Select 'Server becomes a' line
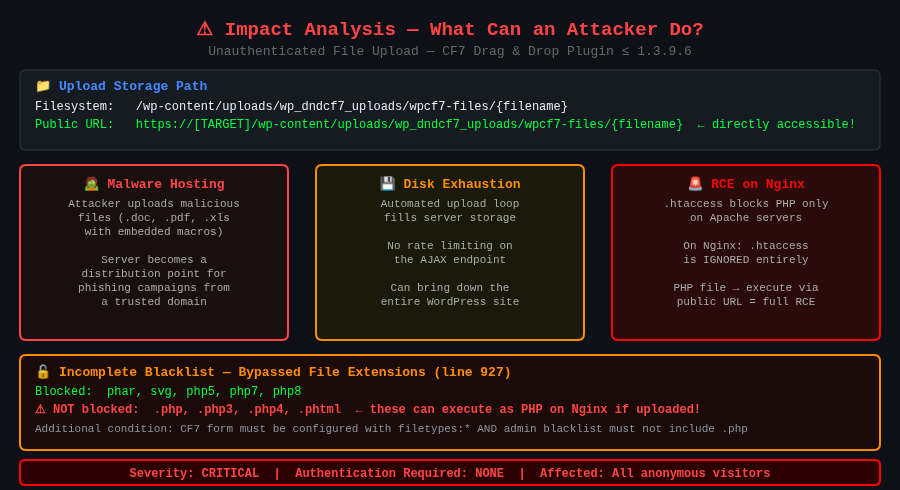Viewport: 900px width, 490px height. coord(154,259)
